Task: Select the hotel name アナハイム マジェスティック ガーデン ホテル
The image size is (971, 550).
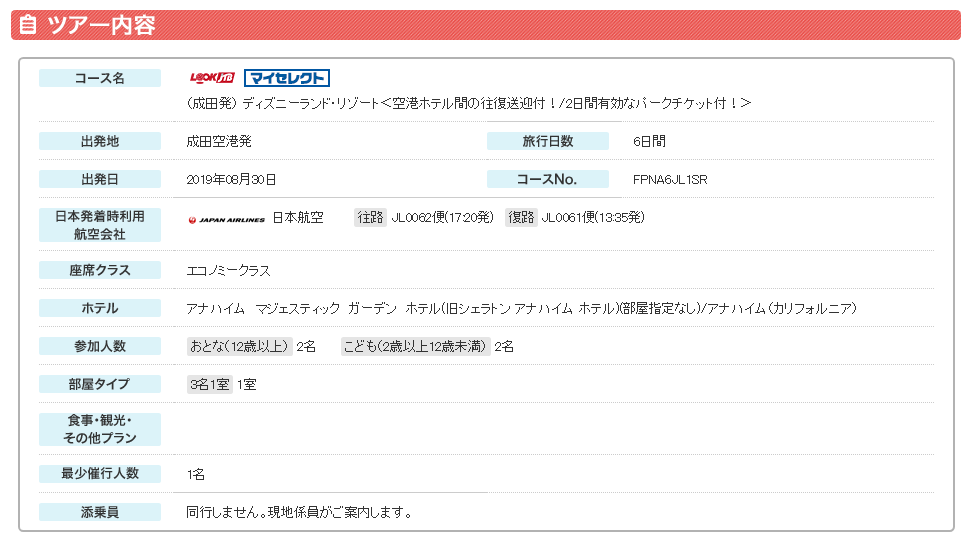Action: coord(313,308)
